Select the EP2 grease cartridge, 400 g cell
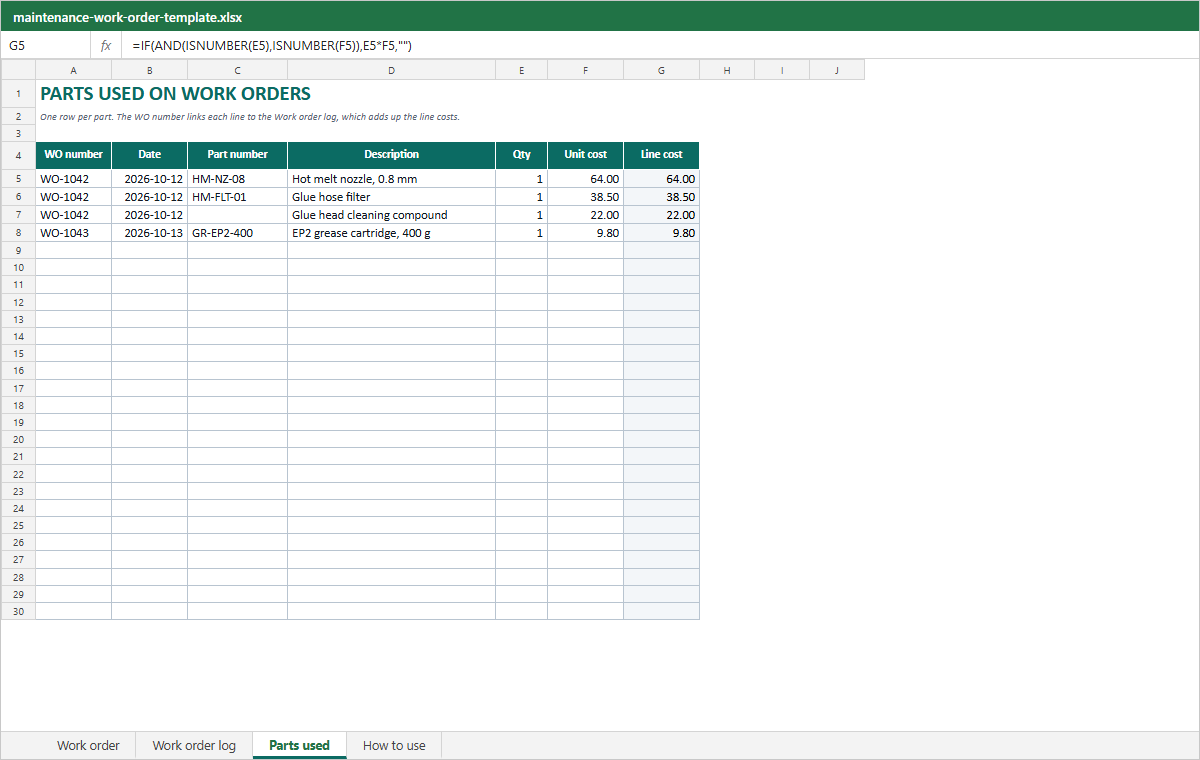The height and width of the screenshot is (760, 1200). pyautogui.click(x=391, y=233)
